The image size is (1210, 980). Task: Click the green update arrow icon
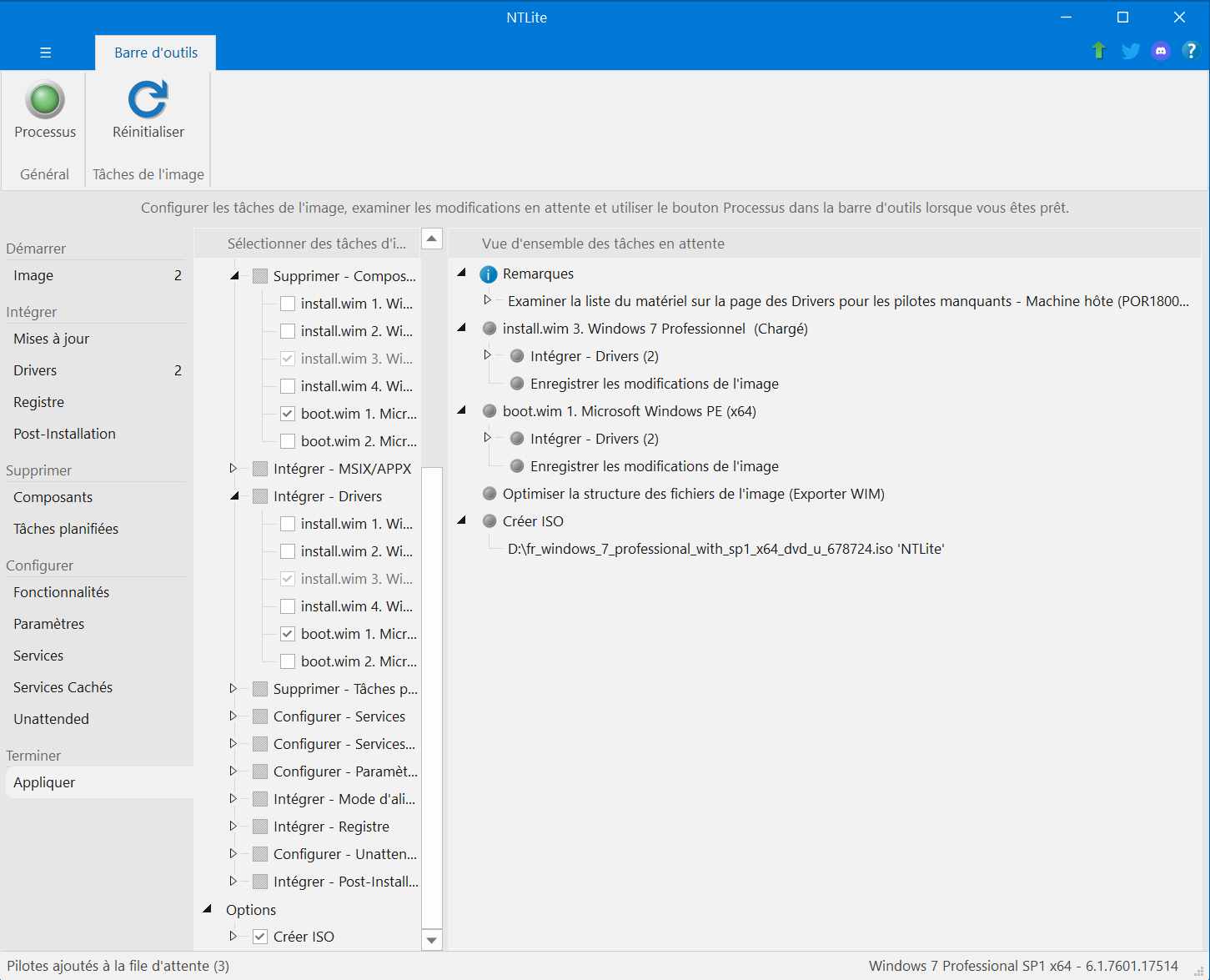(x=1099, y=51)
